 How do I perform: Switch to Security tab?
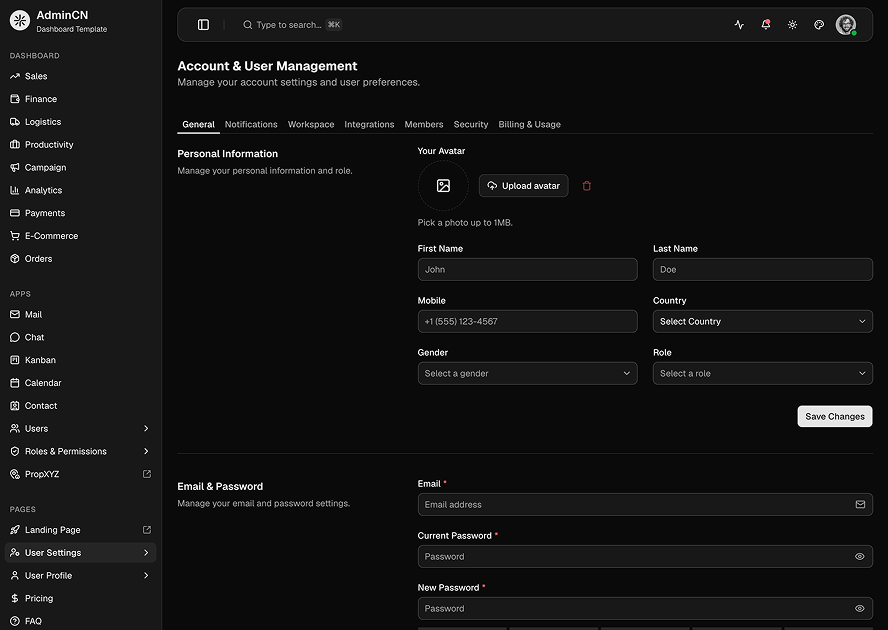tap(471, 124)
